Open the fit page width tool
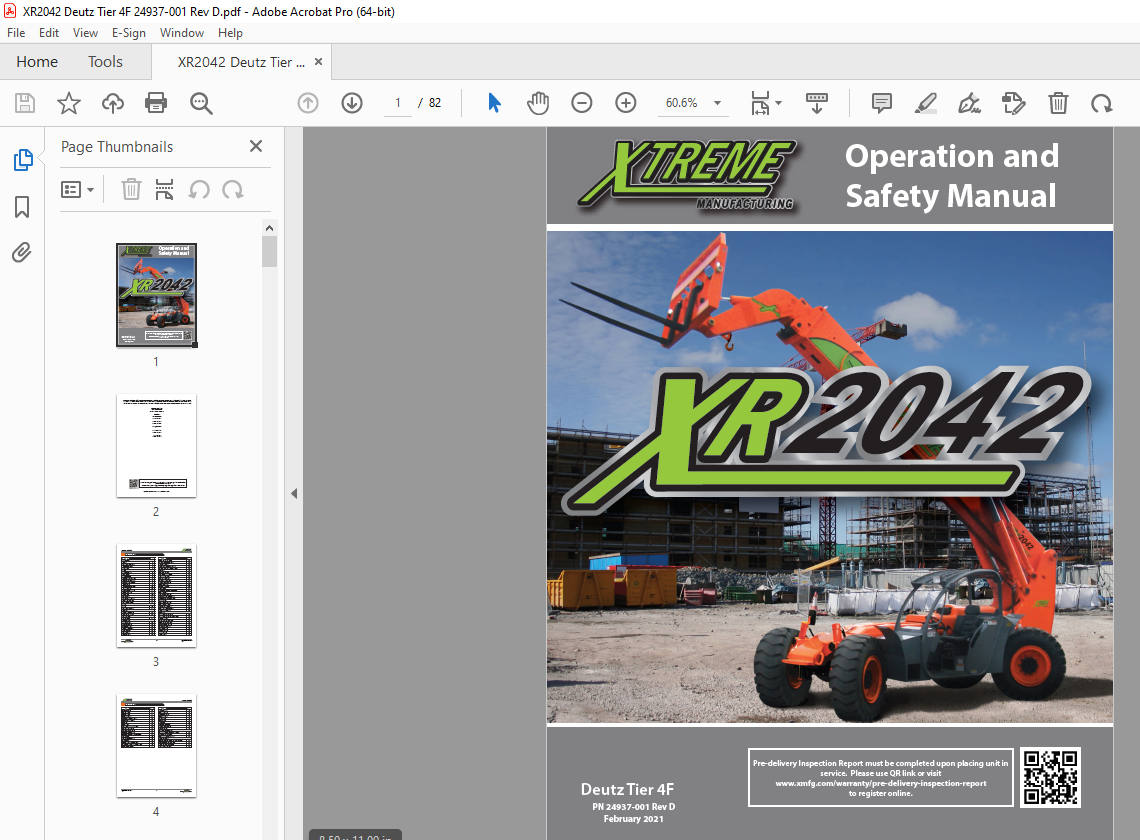Viewport: 1140px width, 840px height. [x=760, y=103]
